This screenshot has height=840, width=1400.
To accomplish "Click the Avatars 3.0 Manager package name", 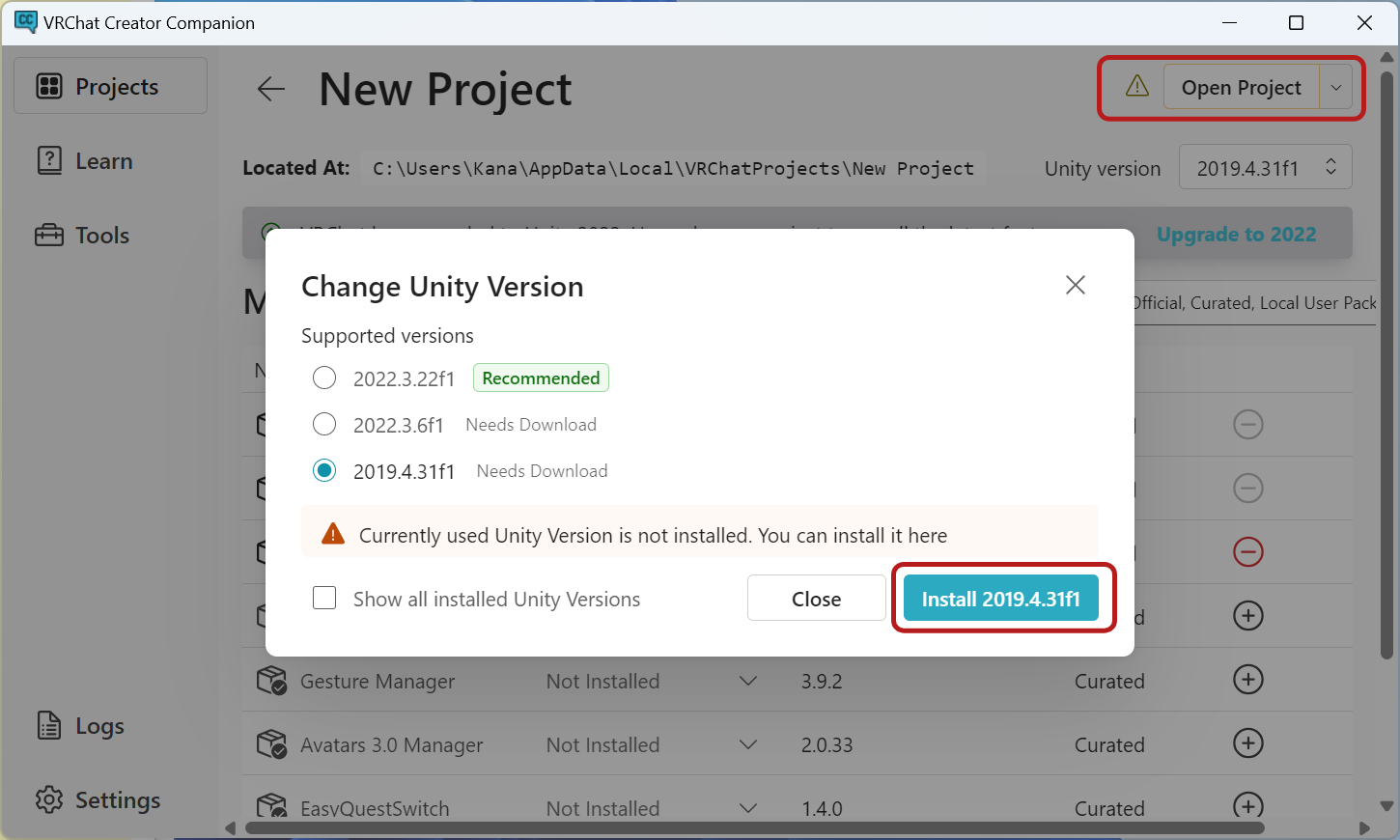I will [x=391, y=744].
